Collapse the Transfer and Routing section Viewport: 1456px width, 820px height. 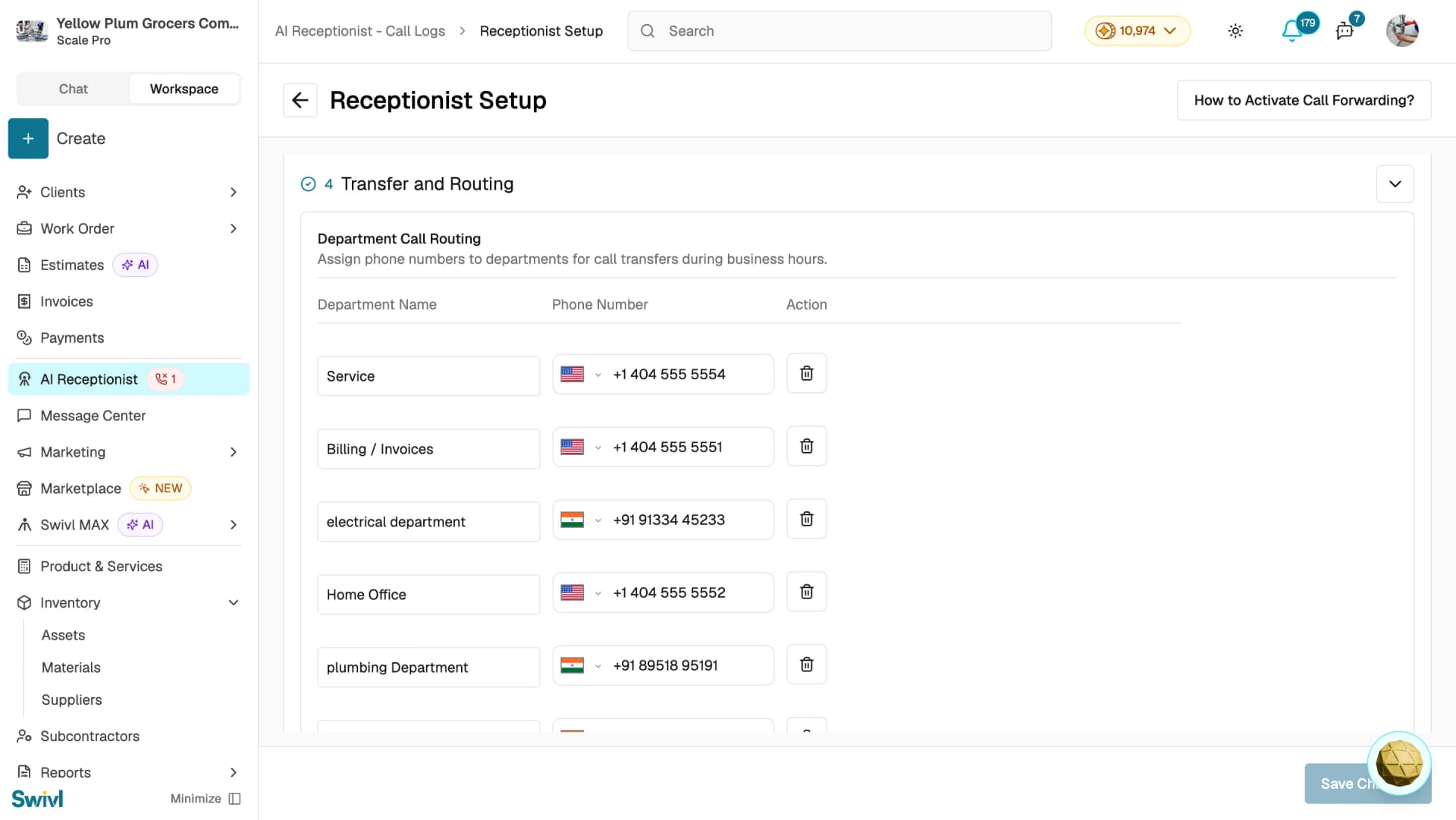pos(1395,184)
